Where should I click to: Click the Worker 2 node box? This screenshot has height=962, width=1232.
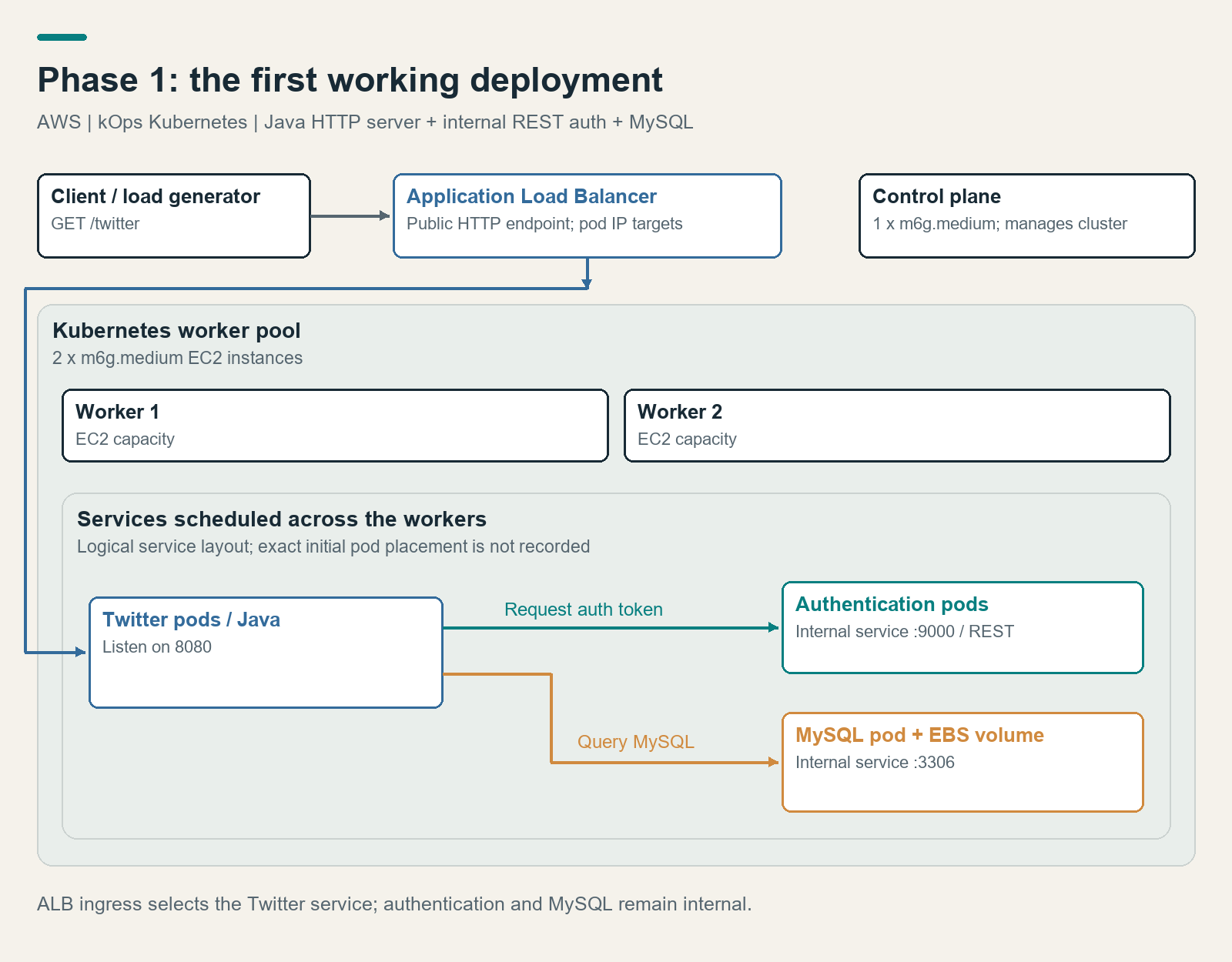point(897,426)
